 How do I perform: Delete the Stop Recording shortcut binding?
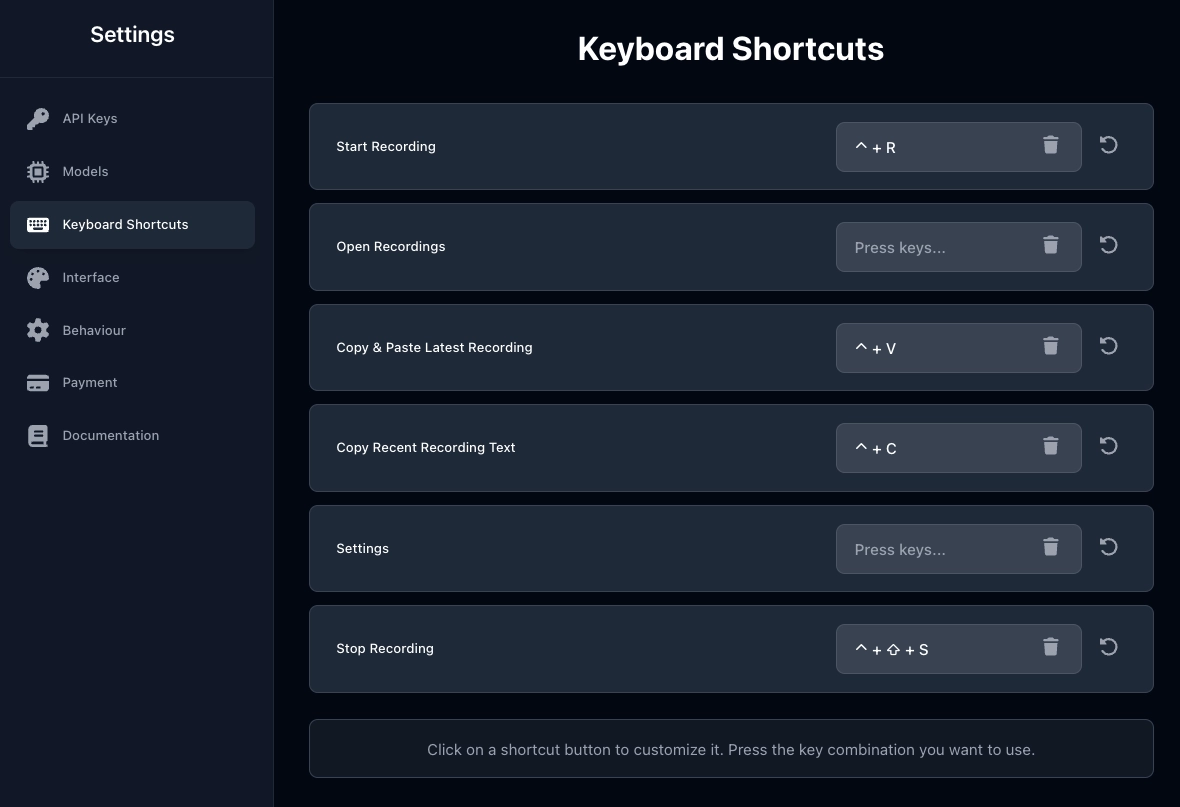(x=1050, y=648)
